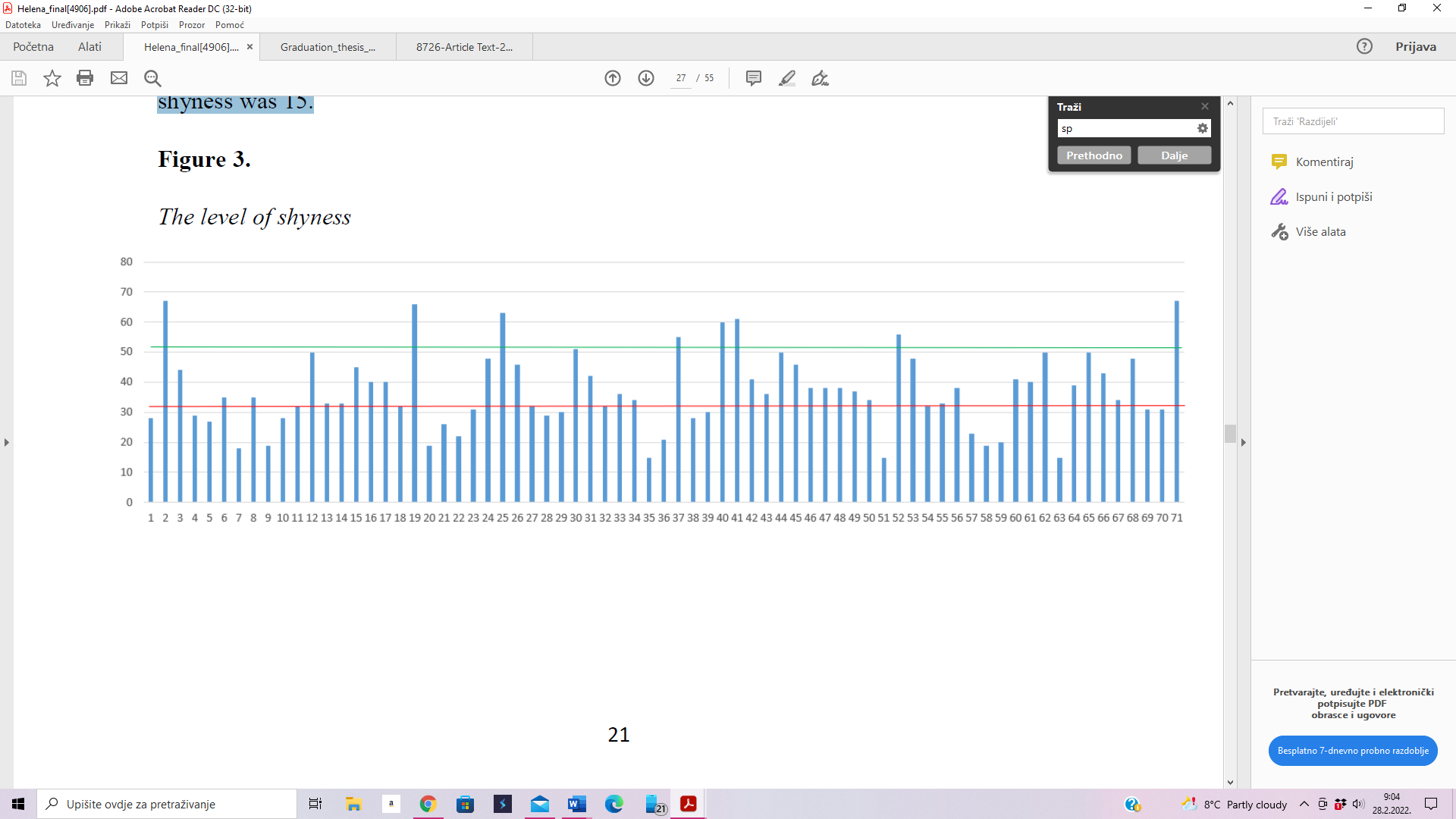This screenshot has width=1456, height=819.
Task: Print the document using the printer icon
Action: click(85, 78)
